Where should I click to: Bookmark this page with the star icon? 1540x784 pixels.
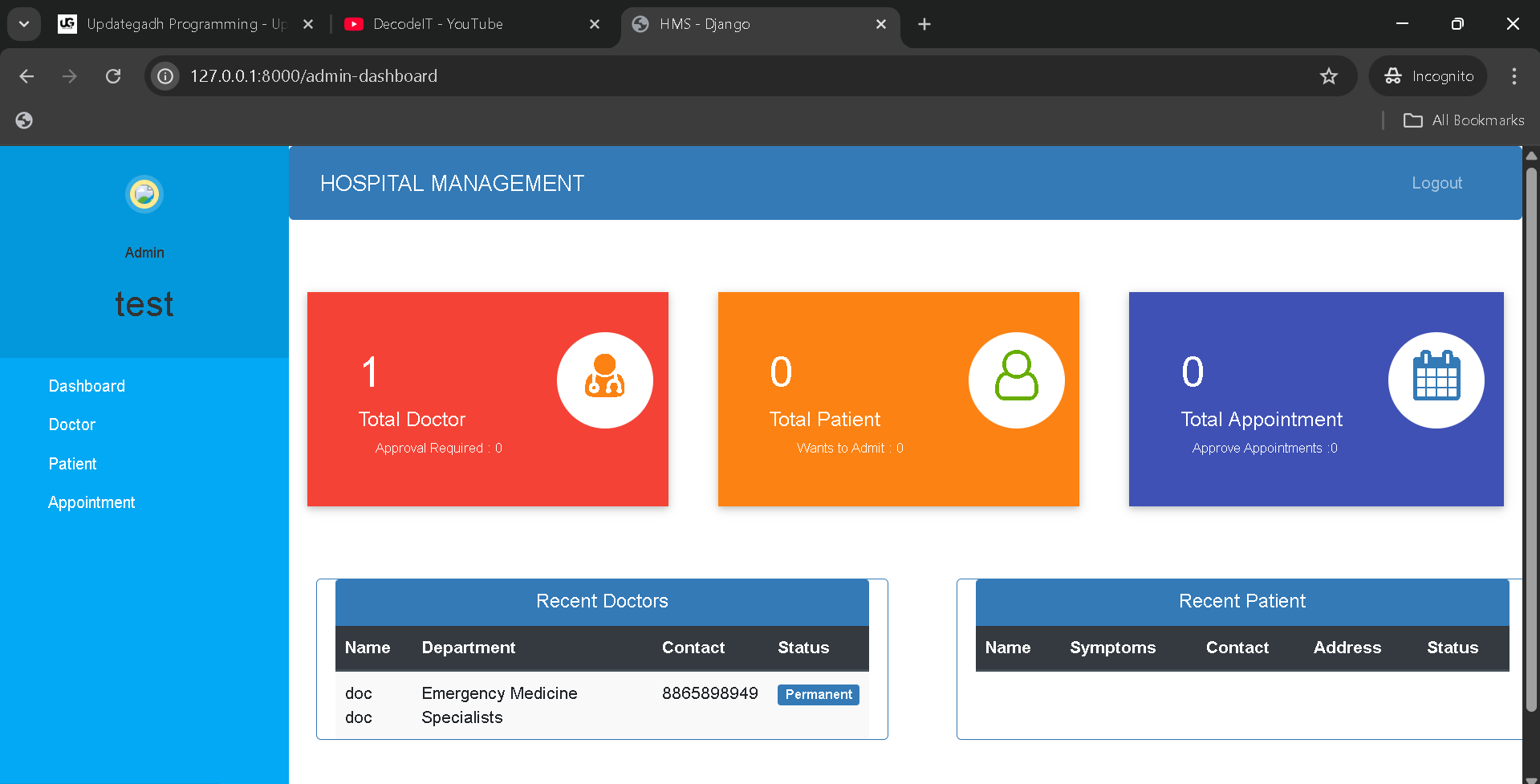pyautogui.click(x=1329, y=76)
